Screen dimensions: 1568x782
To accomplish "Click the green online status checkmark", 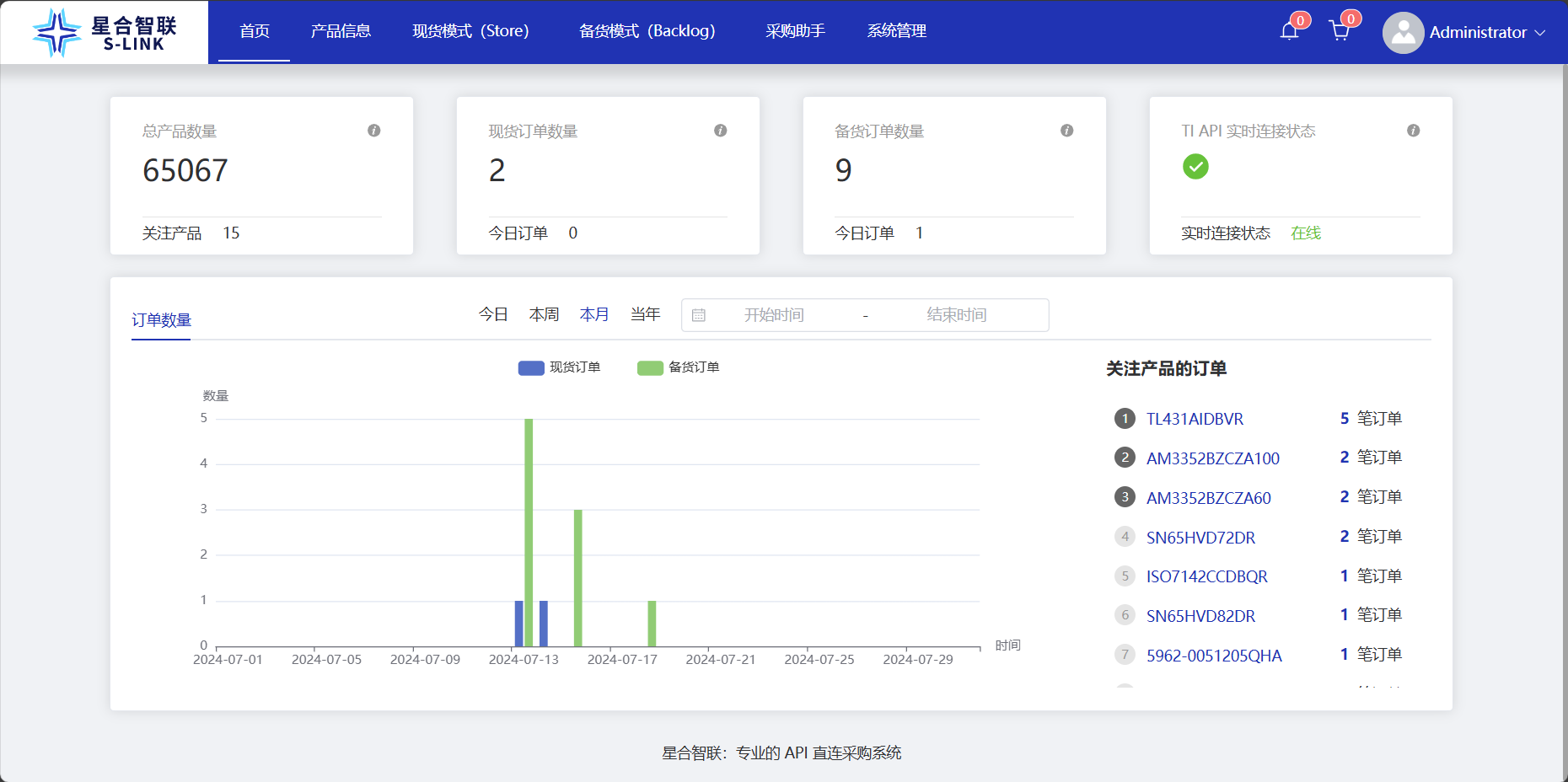I will pyautogui.click(x=1195, y=167).
